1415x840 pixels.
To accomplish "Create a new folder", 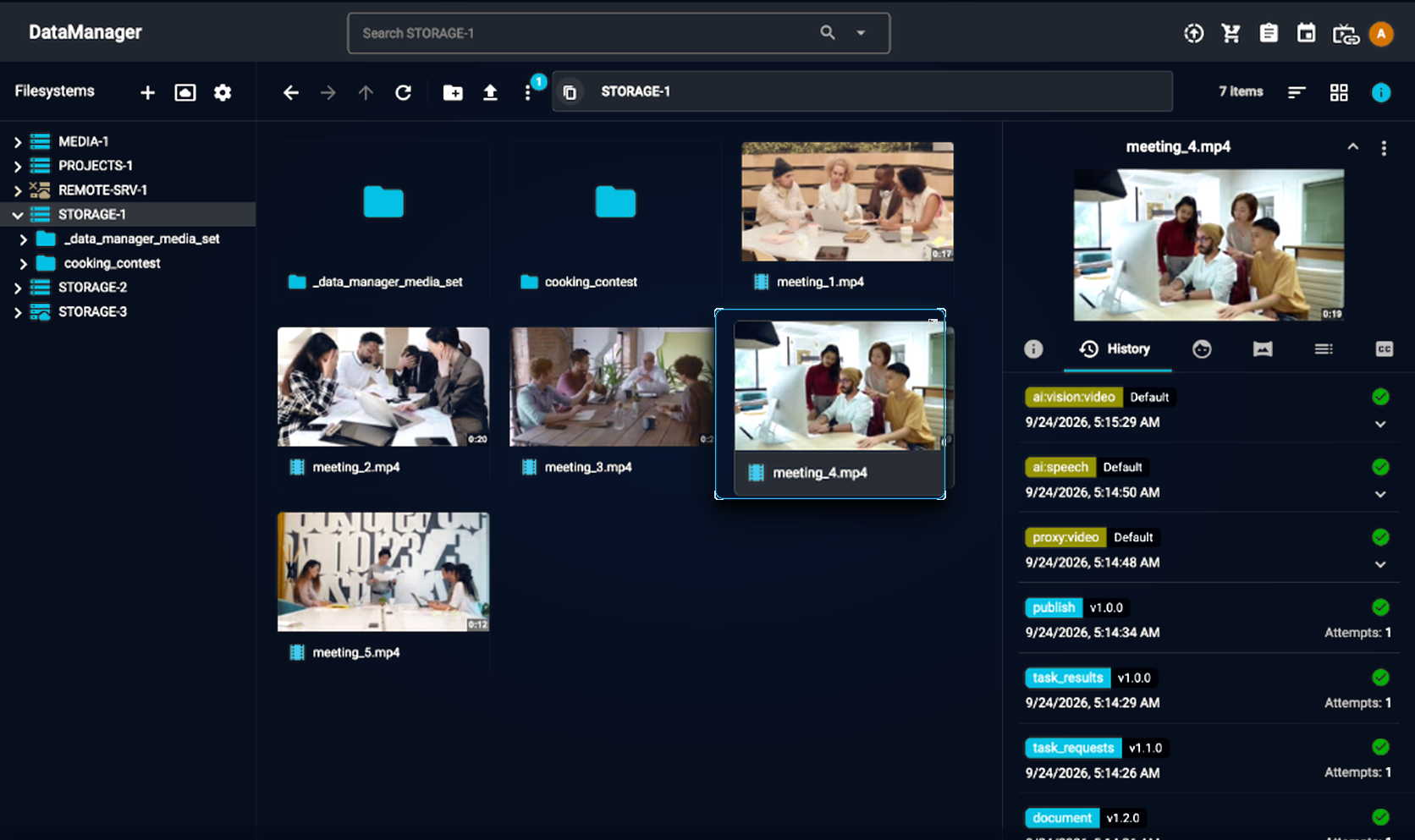I will pos(453,92).
